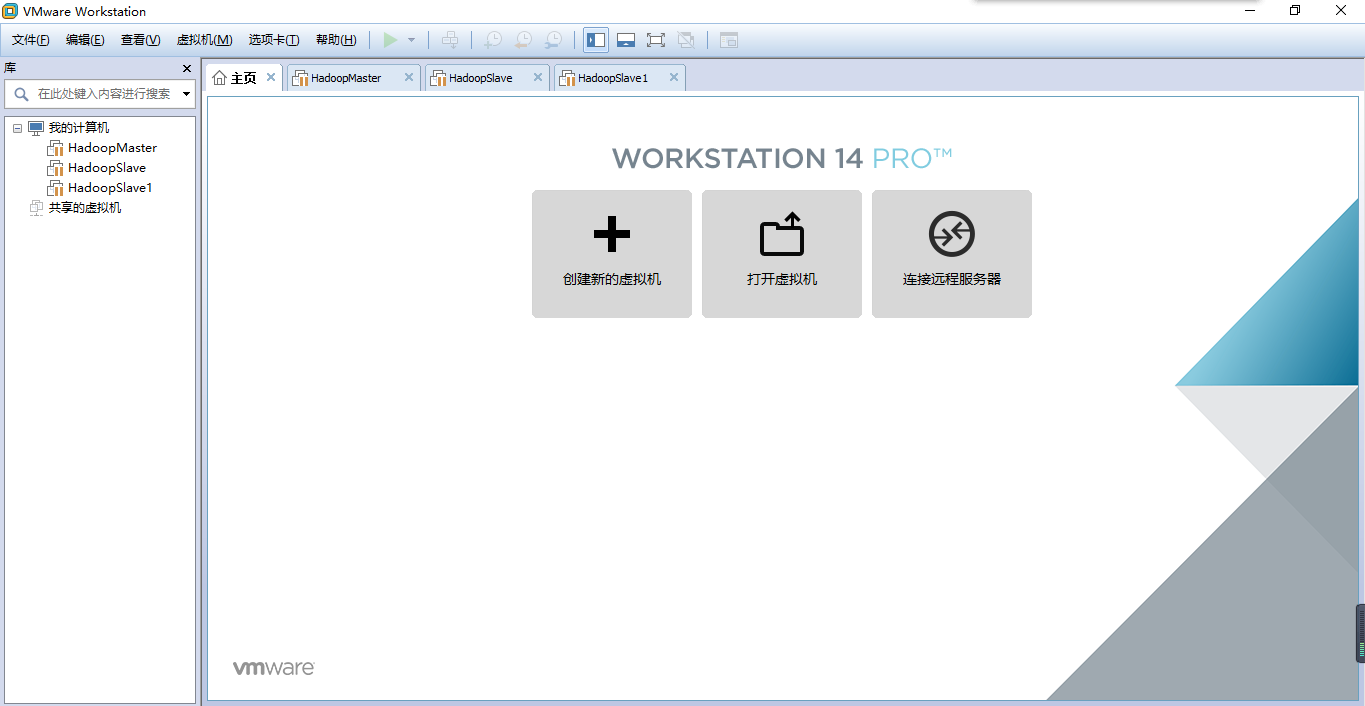
Task: Click the VM icon beside HadoopSlave tree row
Action: 55,168
